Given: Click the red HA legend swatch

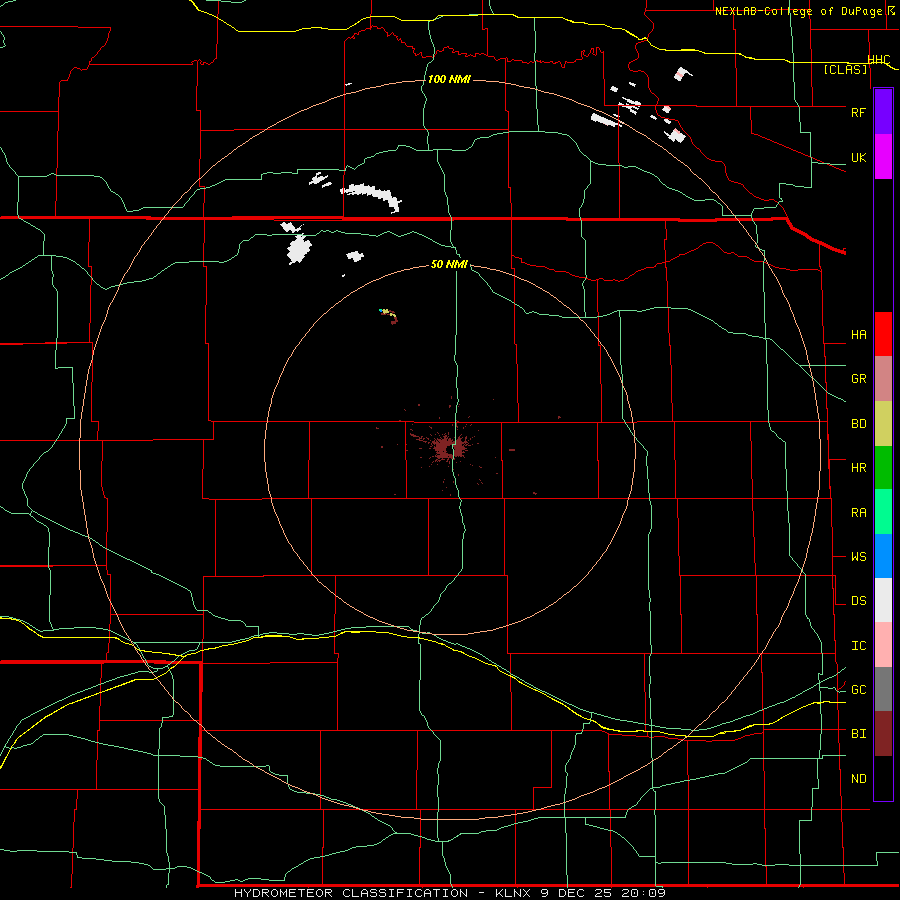Looking at the screenshot, I should pos(883,334).
